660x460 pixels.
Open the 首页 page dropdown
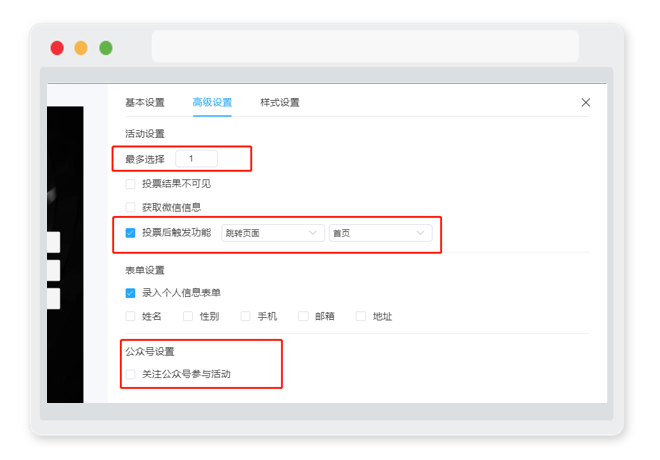pos(381,233)
